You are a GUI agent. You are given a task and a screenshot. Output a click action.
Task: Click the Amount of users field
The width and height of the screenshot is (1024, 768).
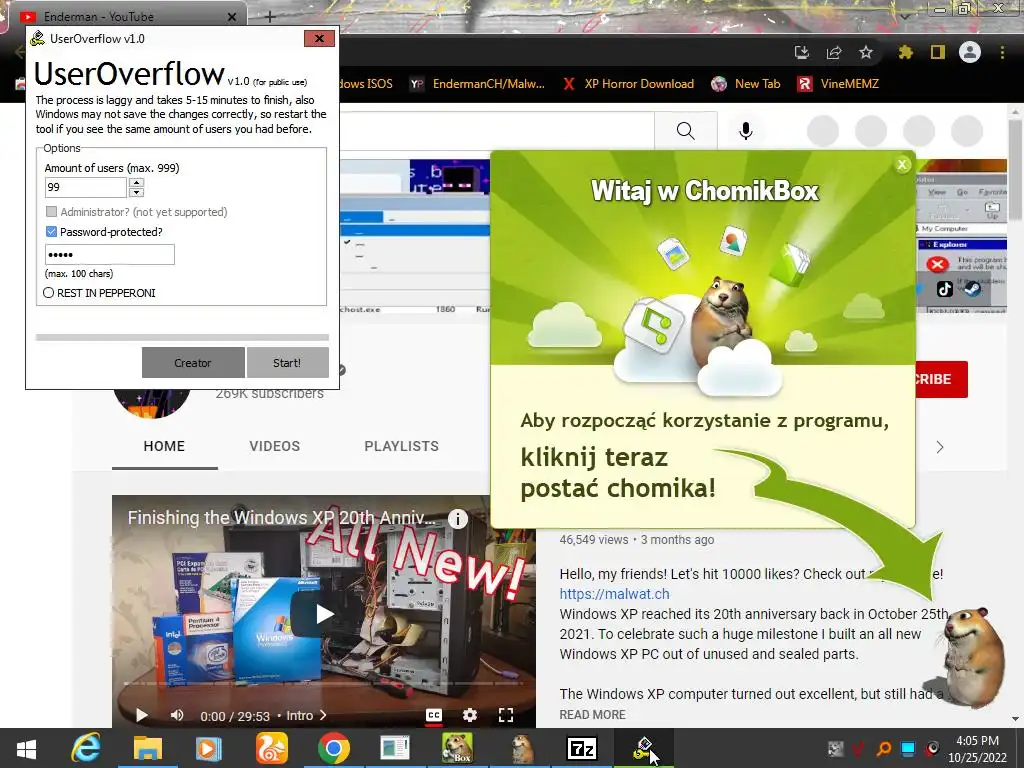(x=86, y=187)
